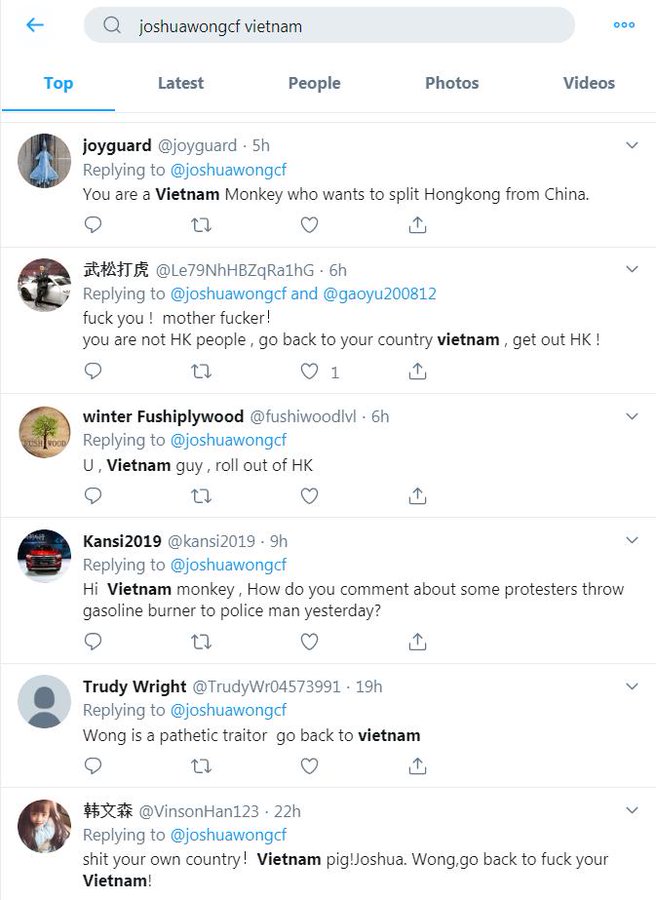Open Trudy Wright's profile name link
The height and width of the screenshot is (900, 656).
[x=134, y=686]
